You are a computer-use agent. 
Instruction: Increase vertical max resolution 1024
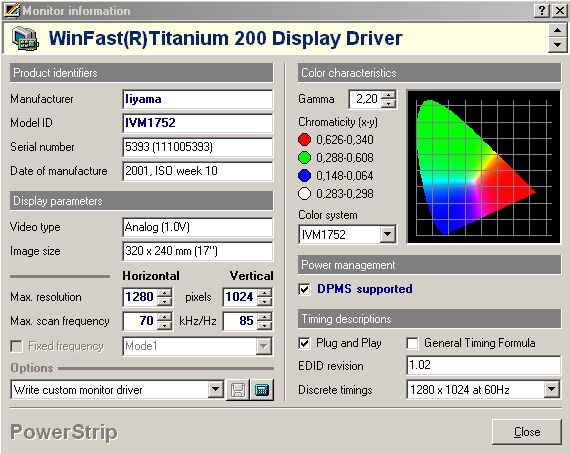(x=265, y=293)
